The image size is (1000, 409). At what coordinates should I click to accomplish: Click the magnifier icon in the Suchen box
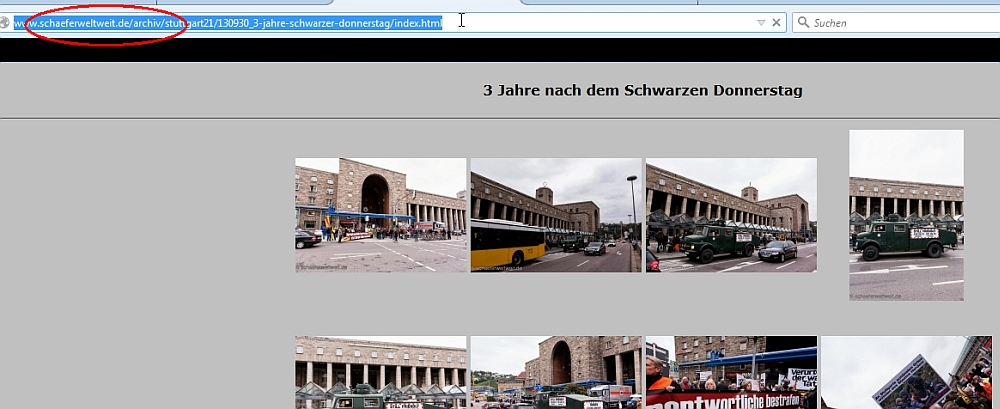(x=803, y=22)
